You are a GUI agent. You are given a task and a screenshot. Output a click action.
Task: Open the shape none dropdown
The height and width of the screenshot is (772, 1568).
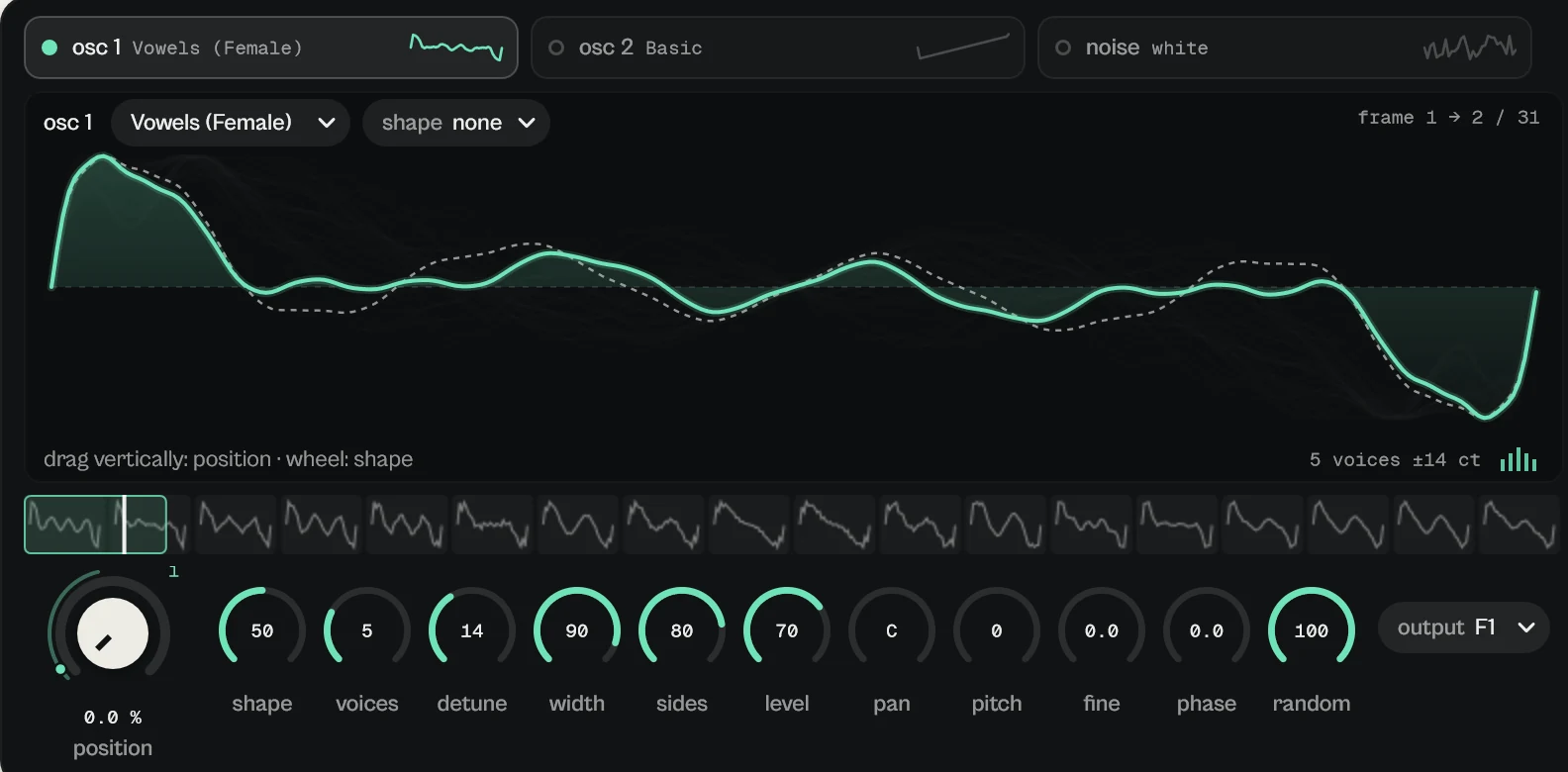click(x=456, y=123)
